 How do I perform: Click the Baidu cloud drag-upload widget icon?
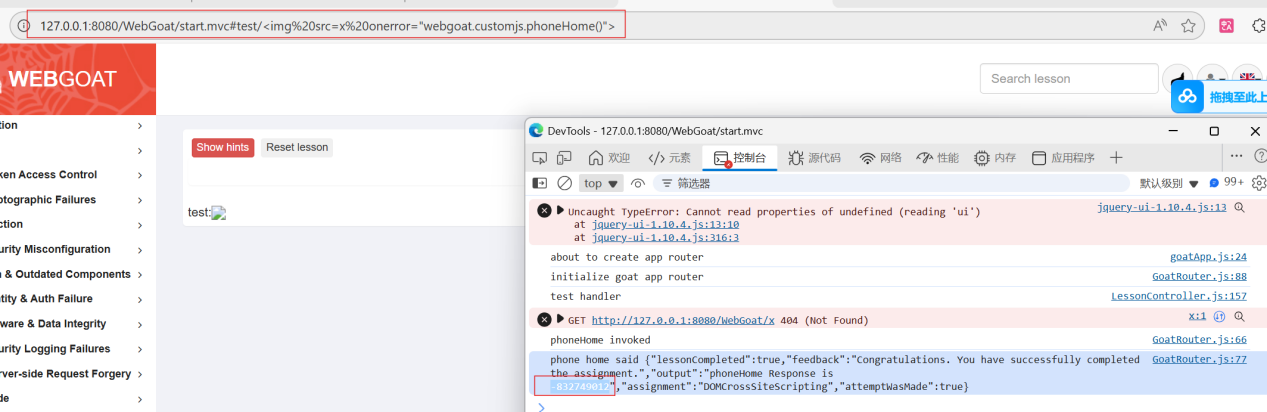(1187, 96)
